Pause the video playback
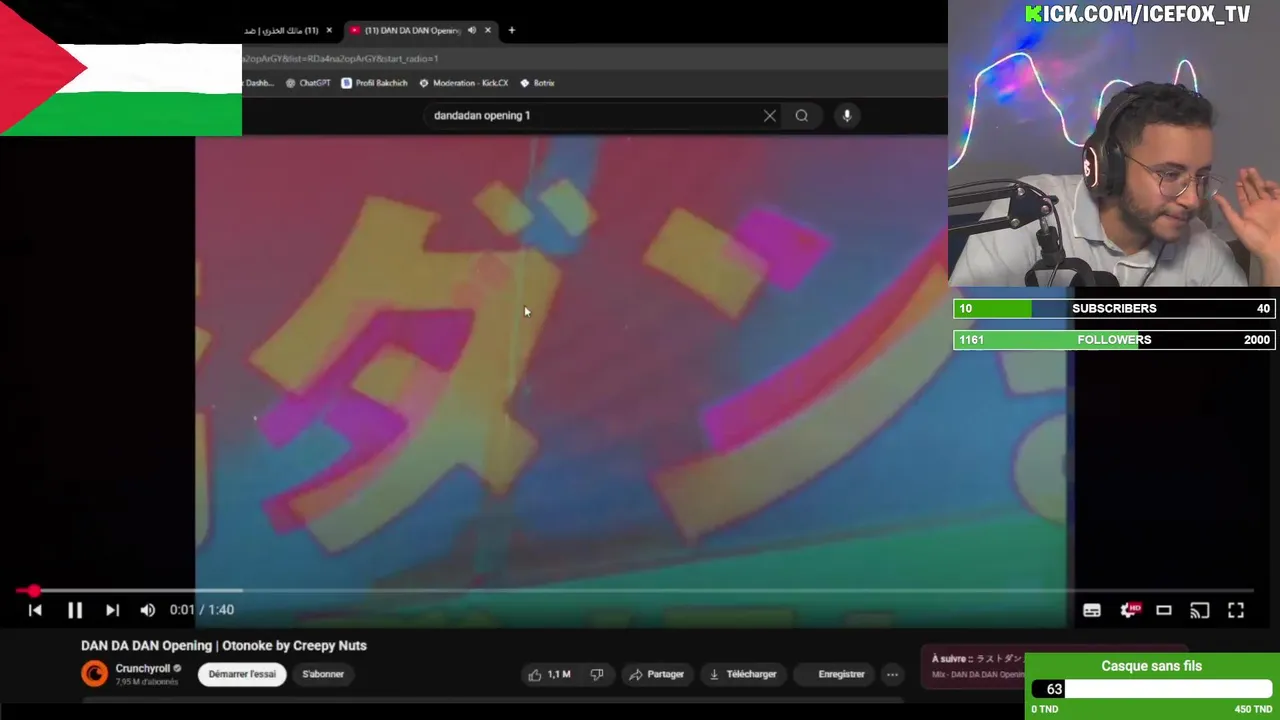 75,610
